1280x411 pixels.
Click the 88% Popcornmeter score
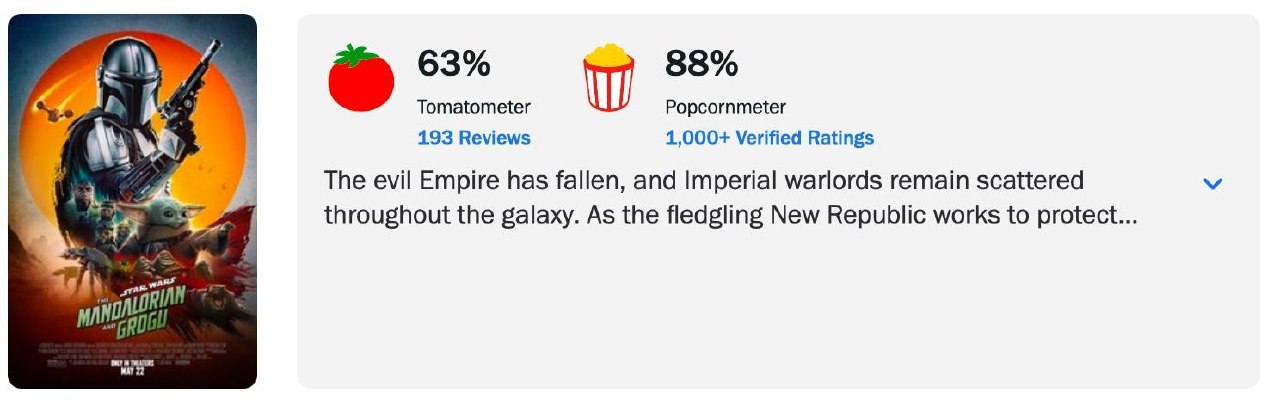click(x=702, y=64)
